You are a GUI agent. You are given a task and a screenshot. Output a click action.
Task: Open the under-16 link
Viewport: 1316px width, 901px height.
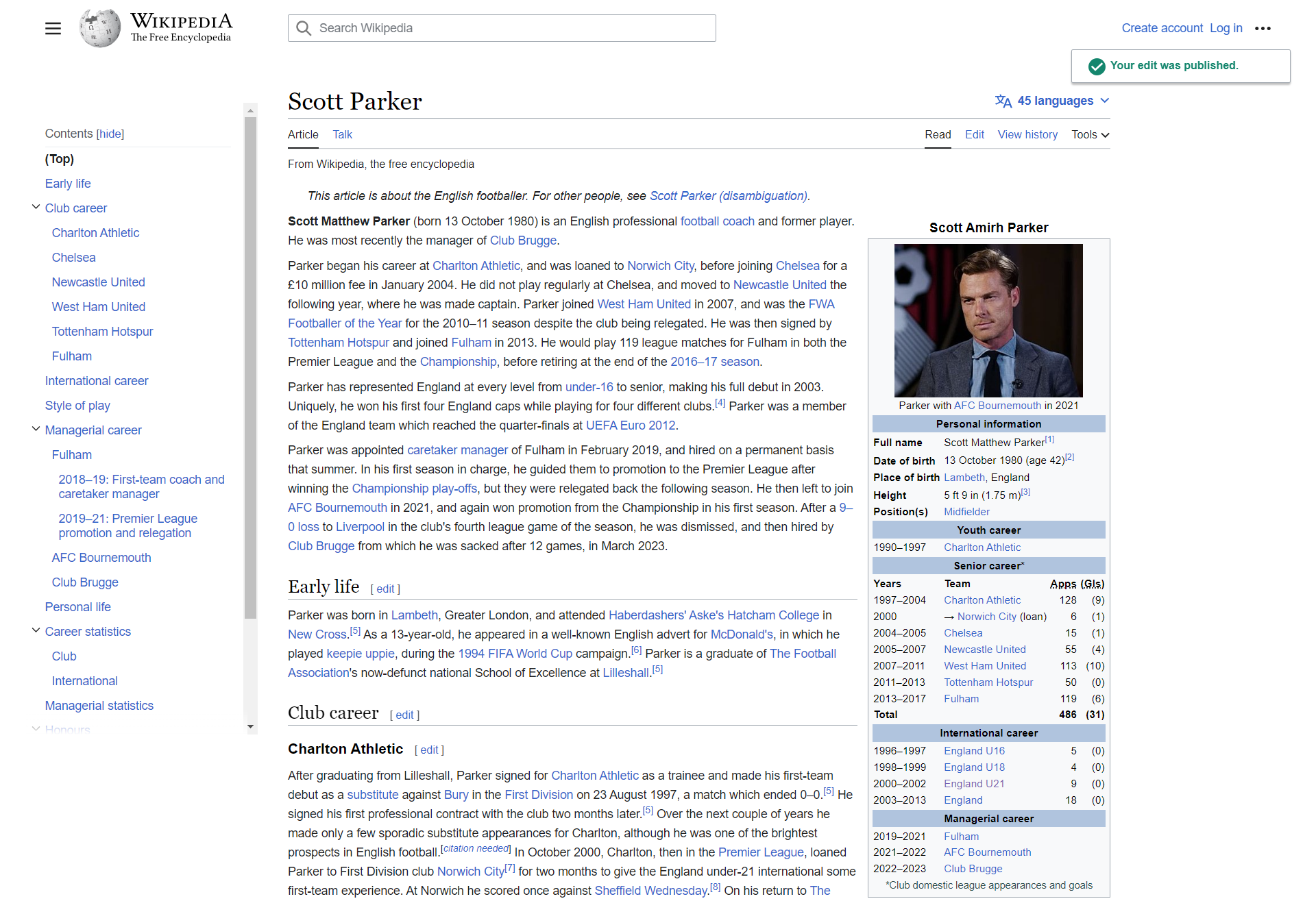589,387
